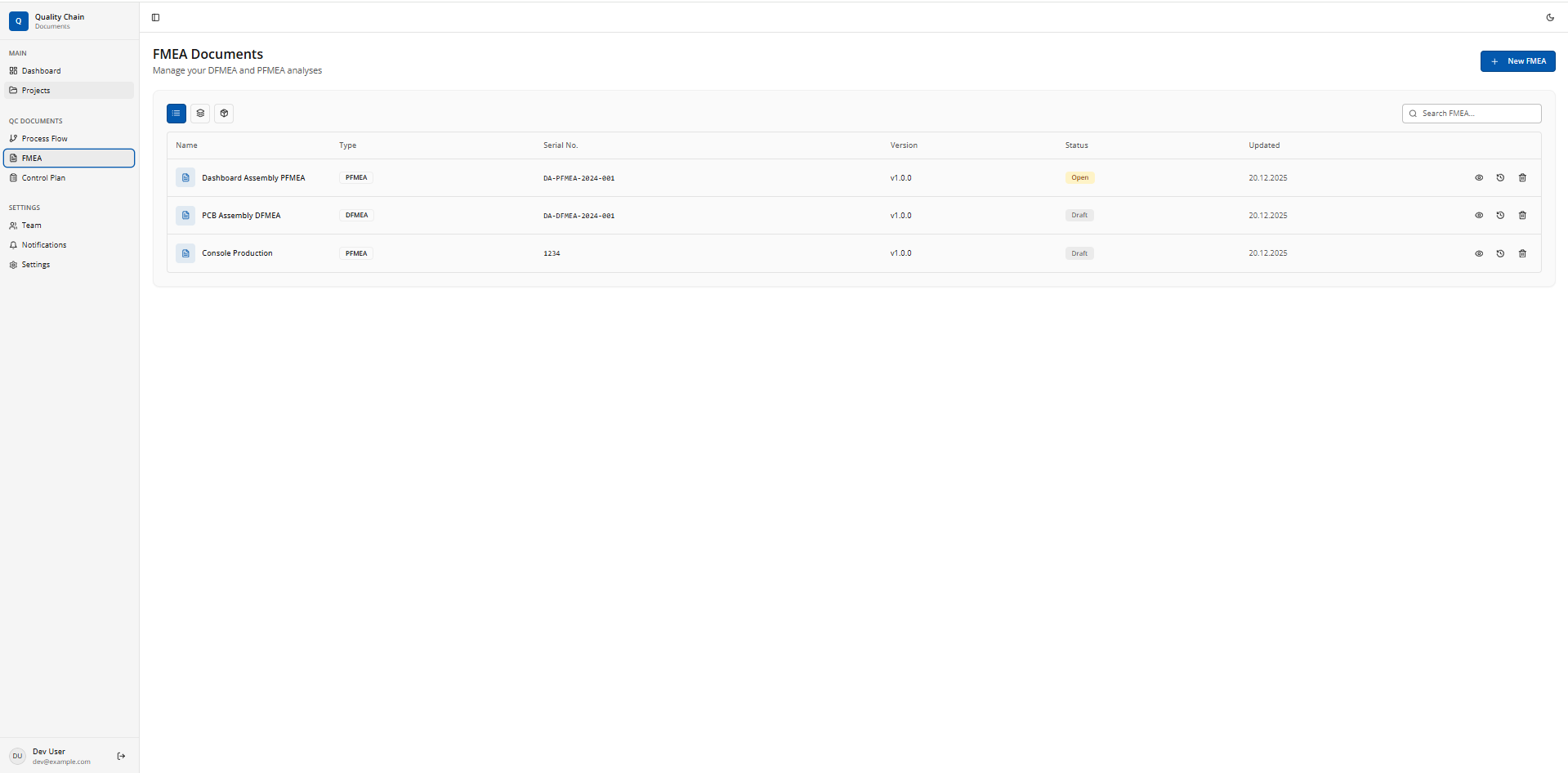
Task: View the PCB Assembly DFMEA eye icon
Action: (1478, 216)
